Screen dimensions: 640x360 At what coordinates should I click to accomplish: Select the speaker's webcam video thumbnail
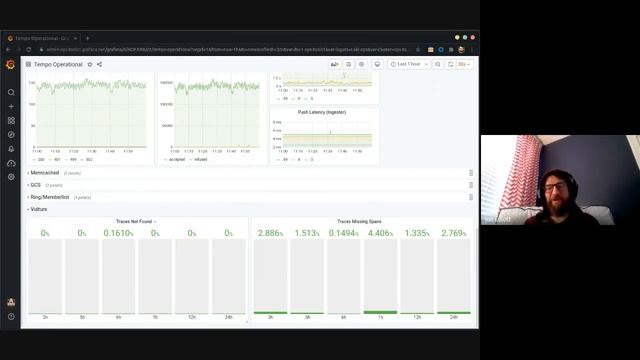pos(560,180)
